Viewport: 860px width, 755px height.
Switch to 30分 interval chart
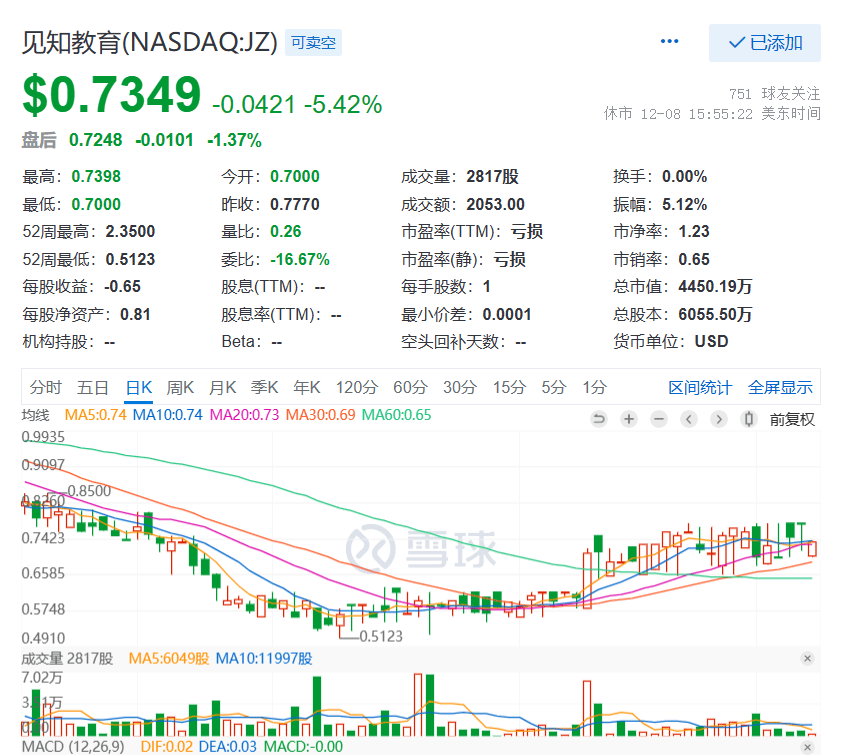pos(460,388)
